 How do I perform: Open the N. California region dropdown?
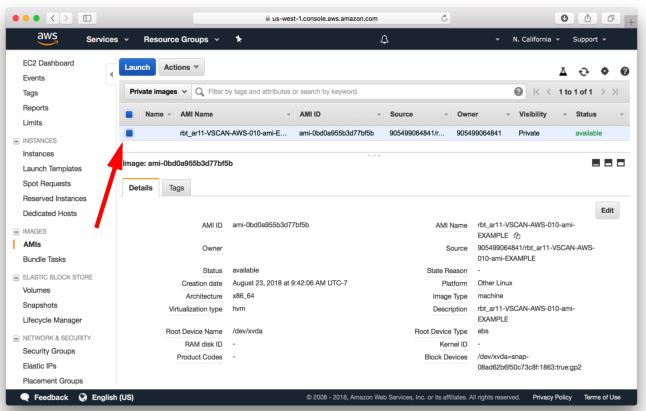[x=536, y=40]
